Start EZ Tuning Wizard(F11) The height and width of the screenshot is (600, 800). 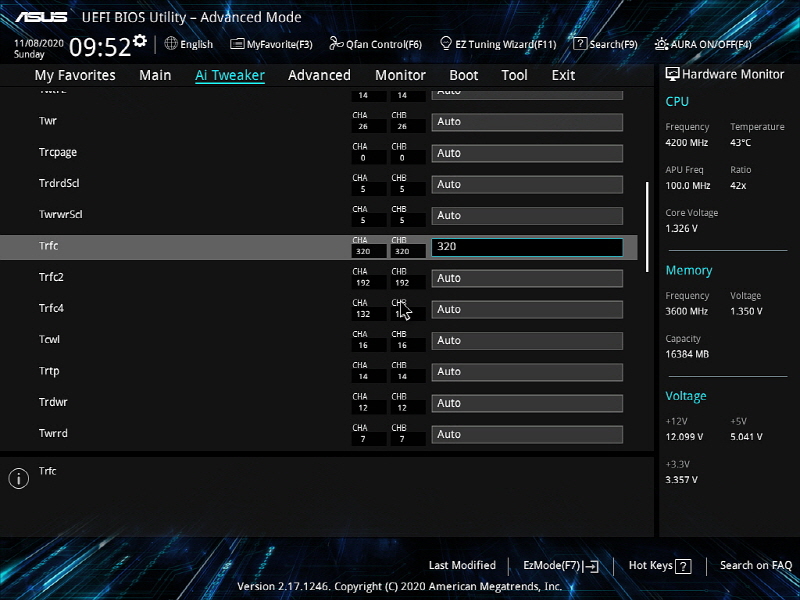click(506, 44)
